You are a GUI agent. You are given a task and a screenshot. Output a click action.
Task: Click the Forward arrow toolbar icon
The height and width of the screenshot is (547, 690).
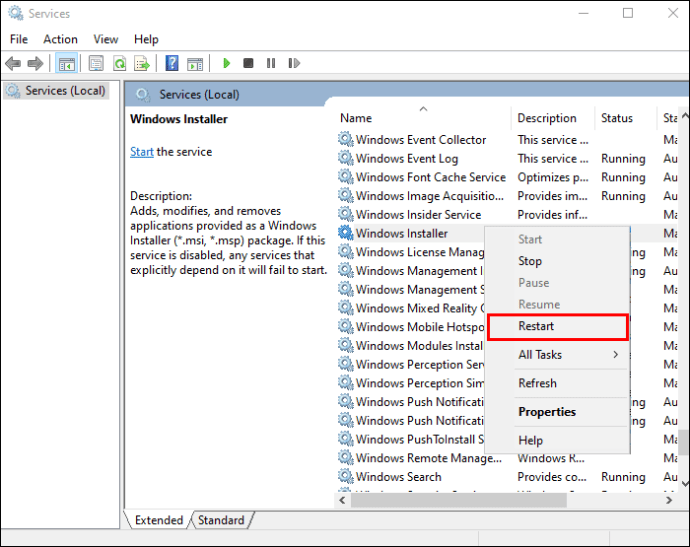tap(35, 63)
